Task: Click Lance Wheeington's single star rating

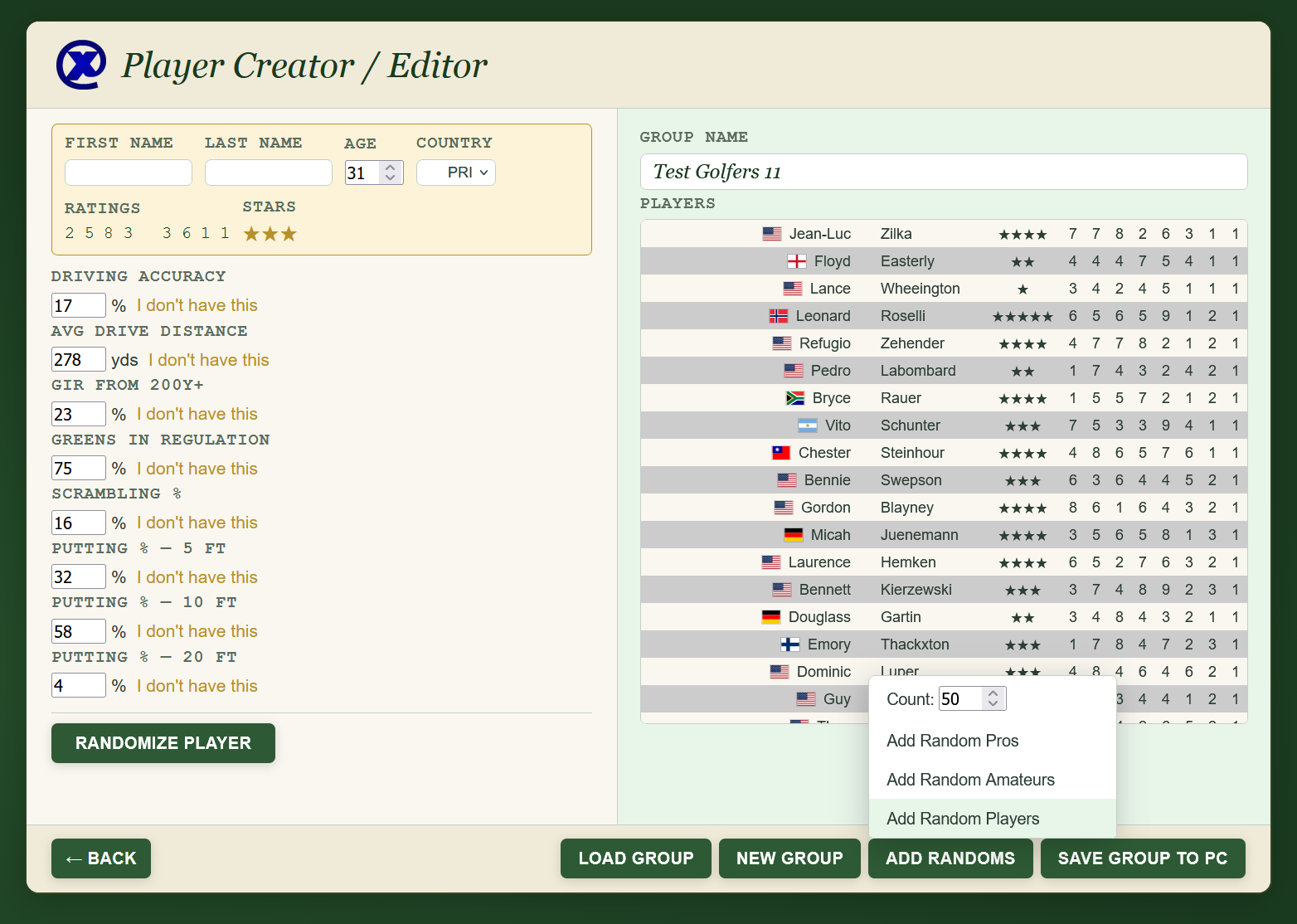Action: click(x=1023, y=289)
